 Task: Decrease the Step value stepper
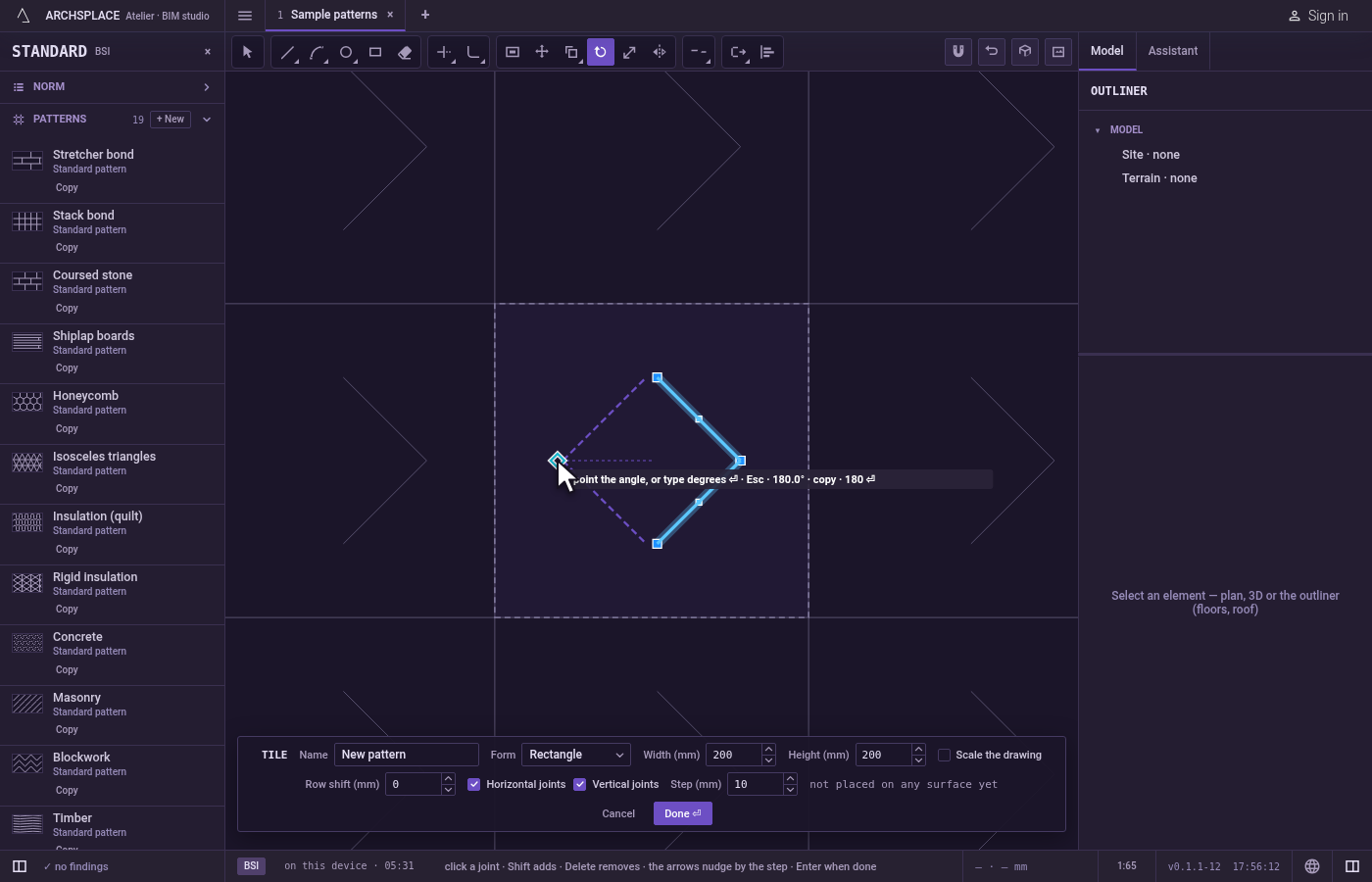point(790,790)
